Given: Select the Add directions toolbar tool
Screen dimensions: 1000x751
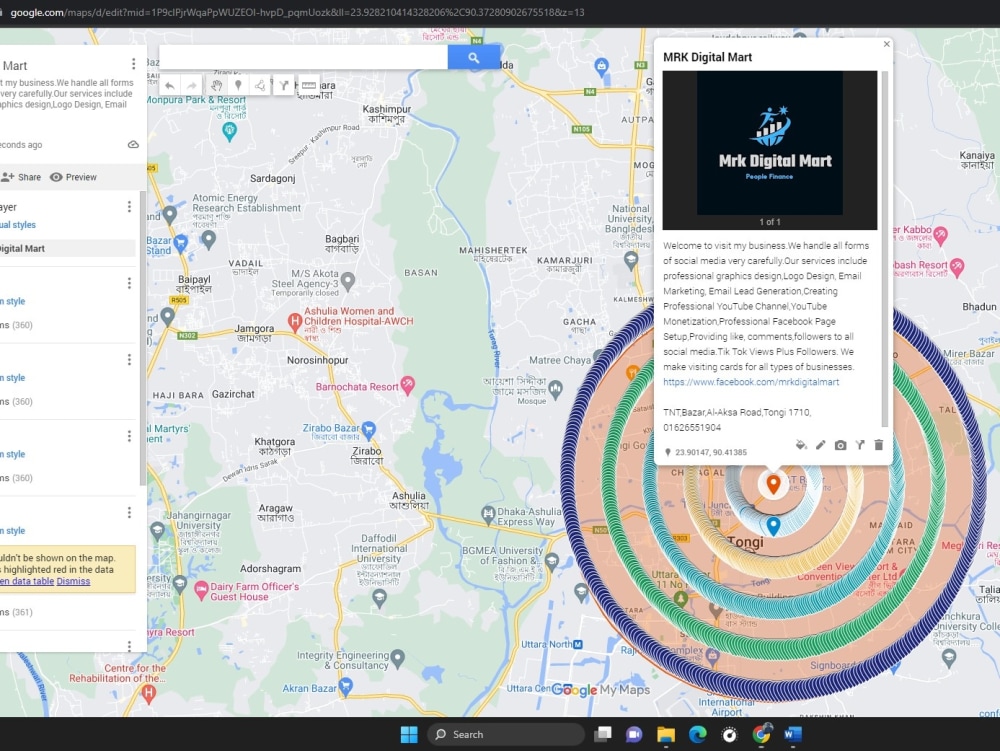Looking at the screenshot, I should coord(285,84).
